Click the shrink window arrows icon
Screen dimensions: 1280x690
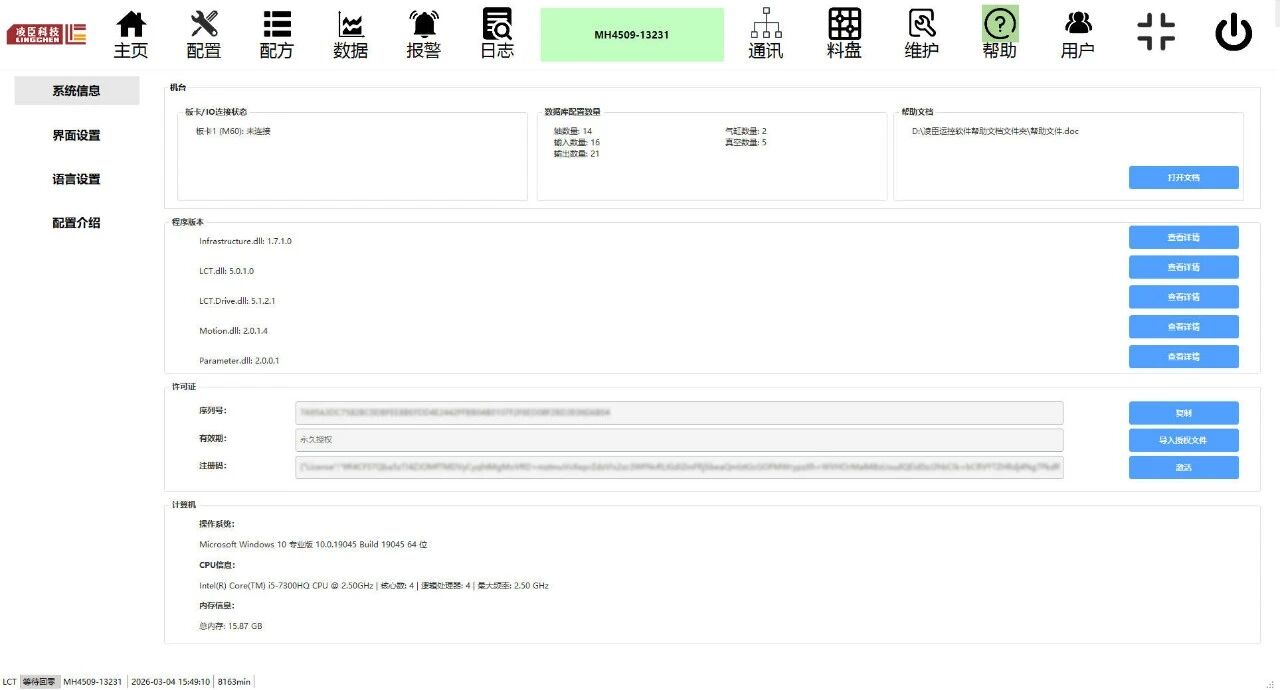tap(1156, 31)
